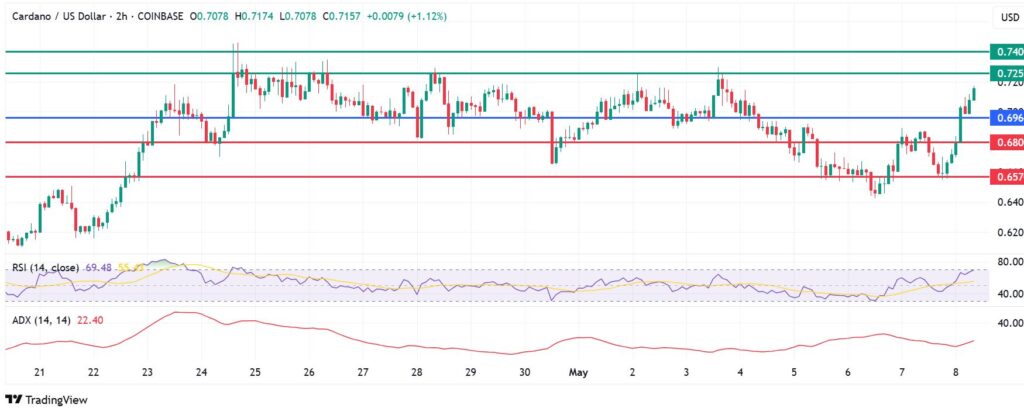Click the May label on time axis
The height and width of the screenshot is (415, 1024).
pos(580,372)
